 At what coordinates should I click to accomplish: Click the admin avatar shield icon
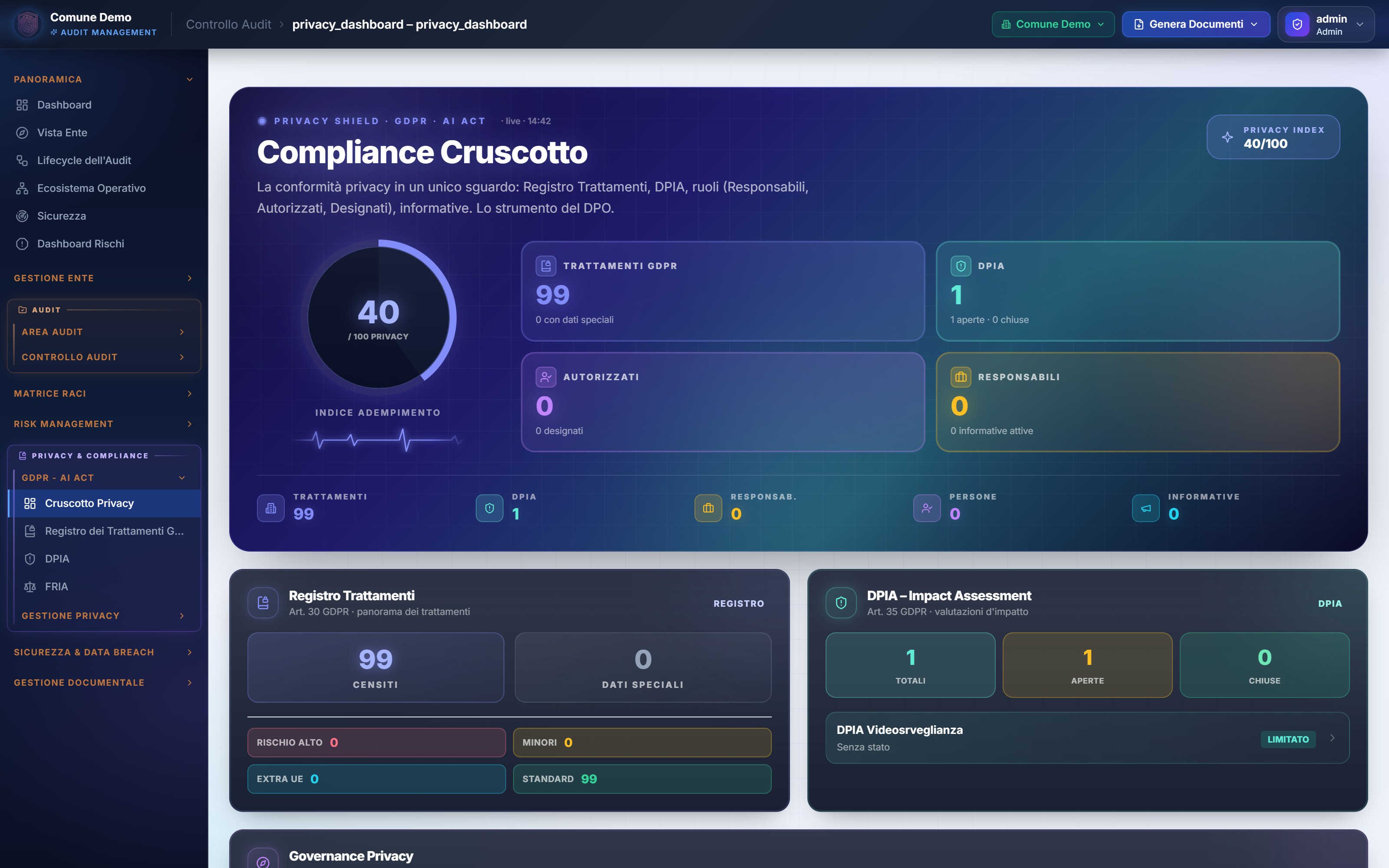point(1297,24)
